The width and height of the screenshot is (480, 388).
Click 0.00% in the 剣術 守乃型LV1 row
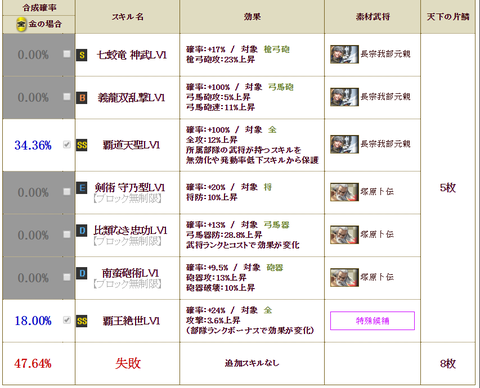[x=33, y=193]
